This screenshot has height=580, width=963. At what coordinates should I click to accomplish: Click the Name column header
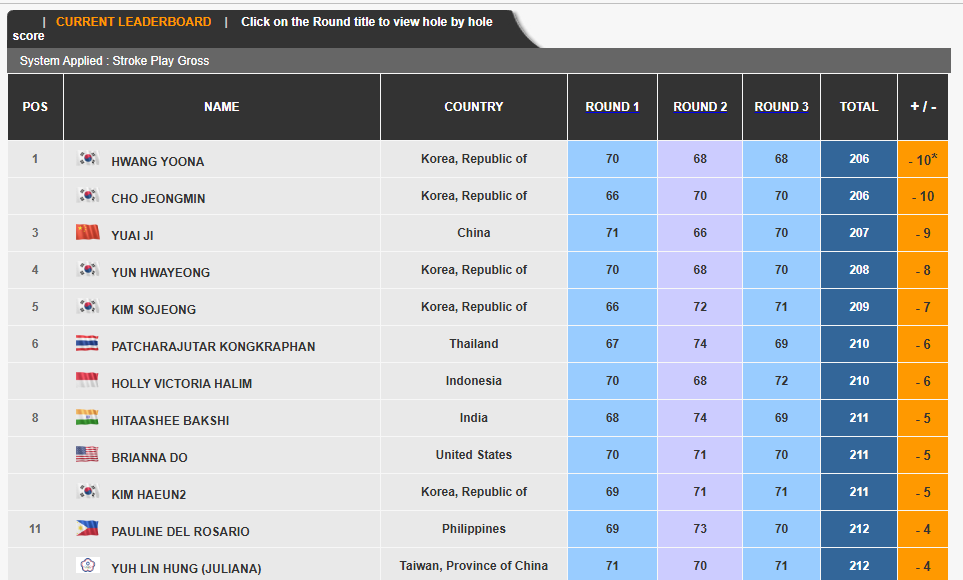pyautogui.click(x=221, y=107)
